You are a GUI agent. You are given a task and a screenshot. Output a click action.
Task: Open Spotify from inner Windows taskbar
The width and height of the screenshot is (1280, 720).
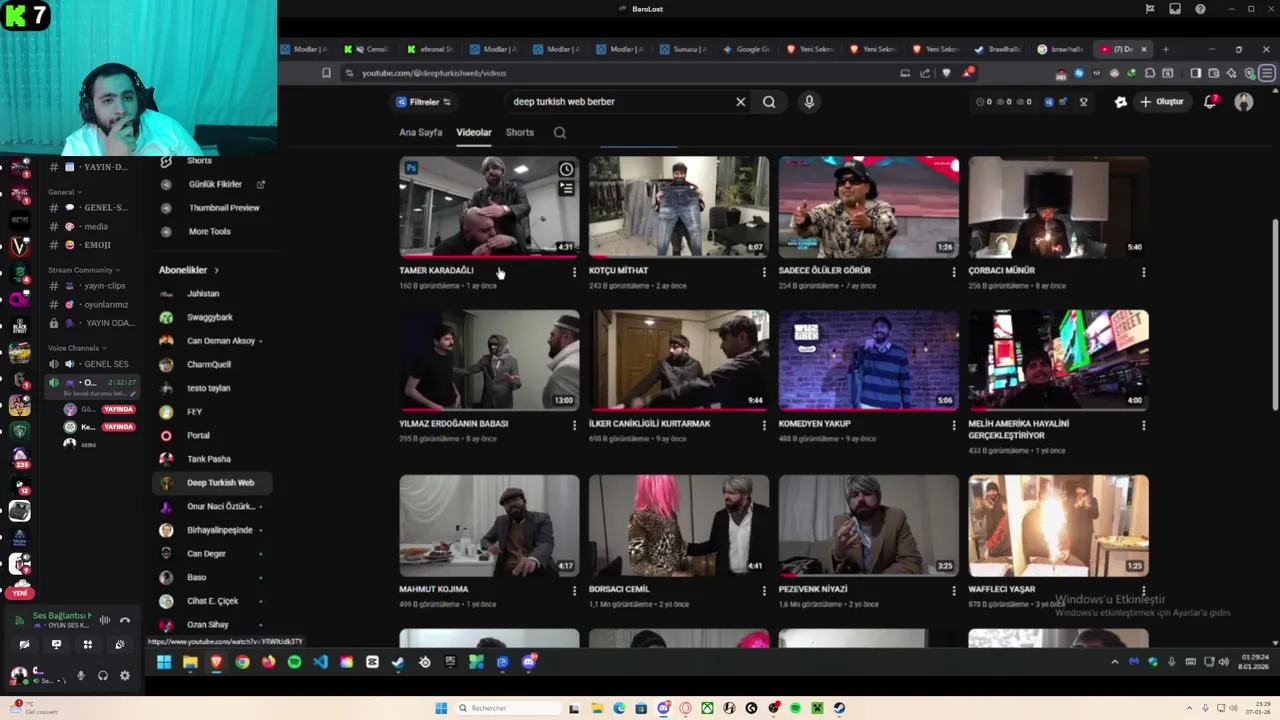click(294, 662)
